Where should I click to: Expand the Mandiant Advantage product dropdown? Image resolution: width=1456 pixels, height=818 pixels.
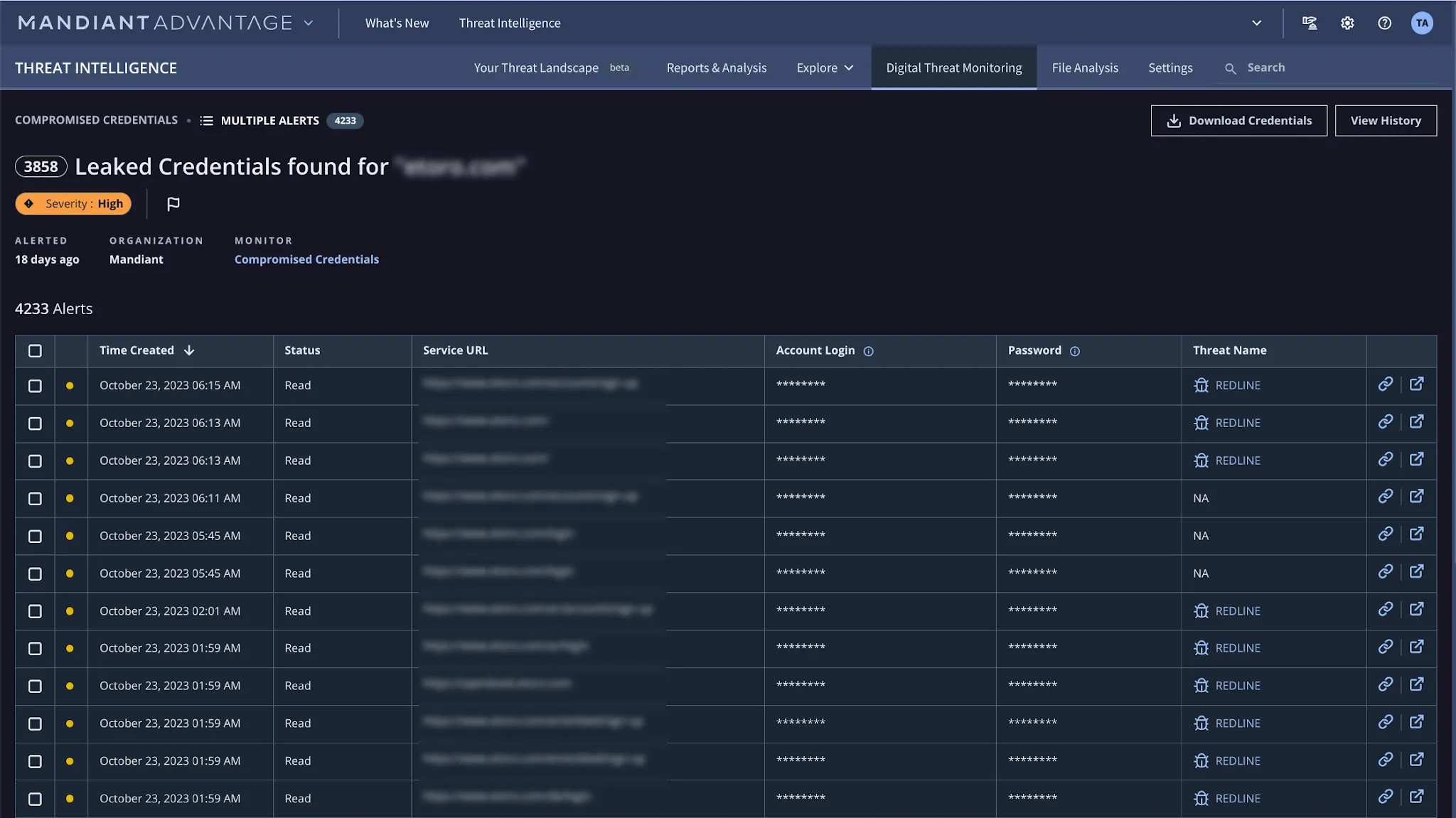(x=309, y=23)
